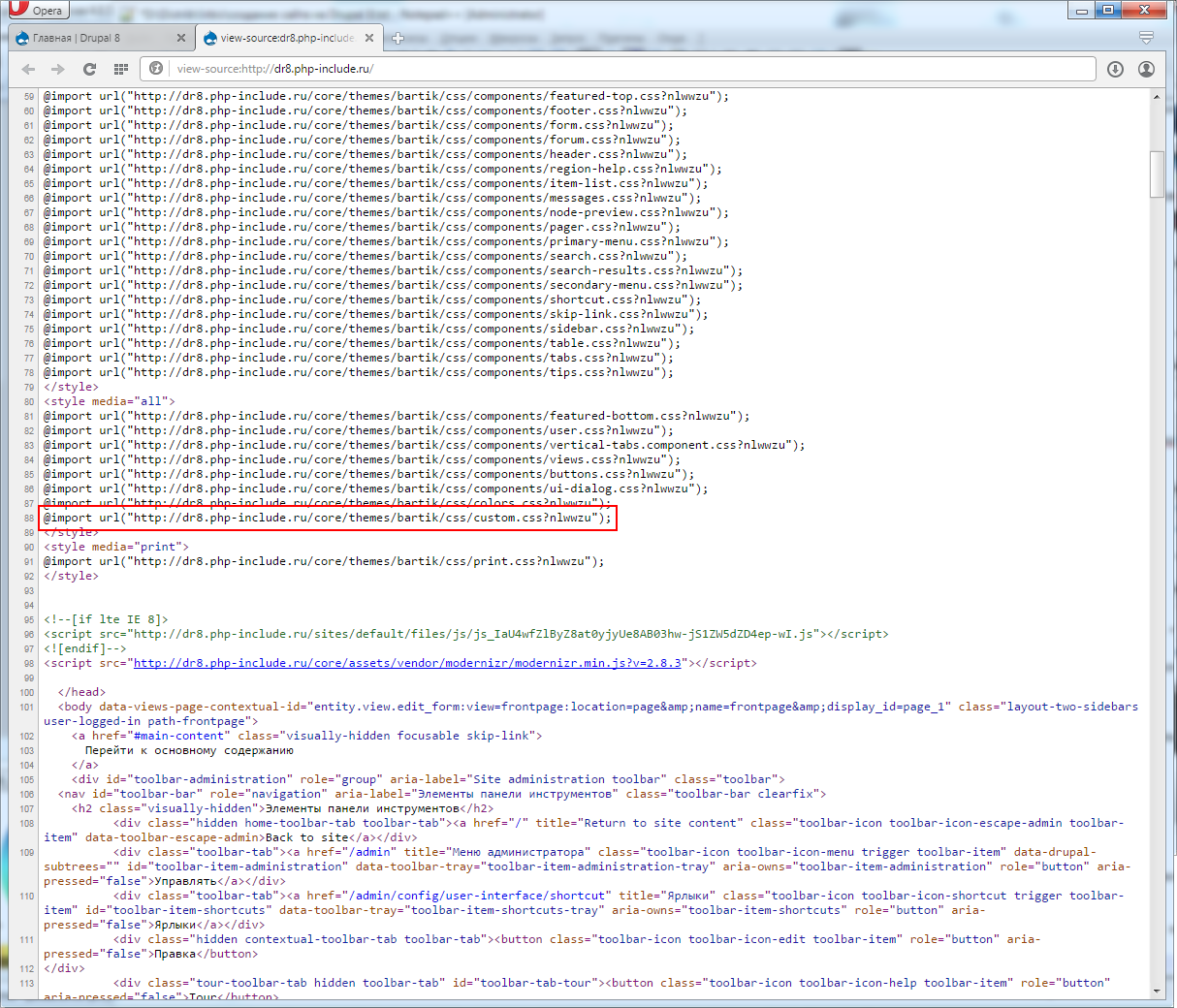Click the region-help.css import line
This screenshot has height=1008, width=1177.
[382, 169]
